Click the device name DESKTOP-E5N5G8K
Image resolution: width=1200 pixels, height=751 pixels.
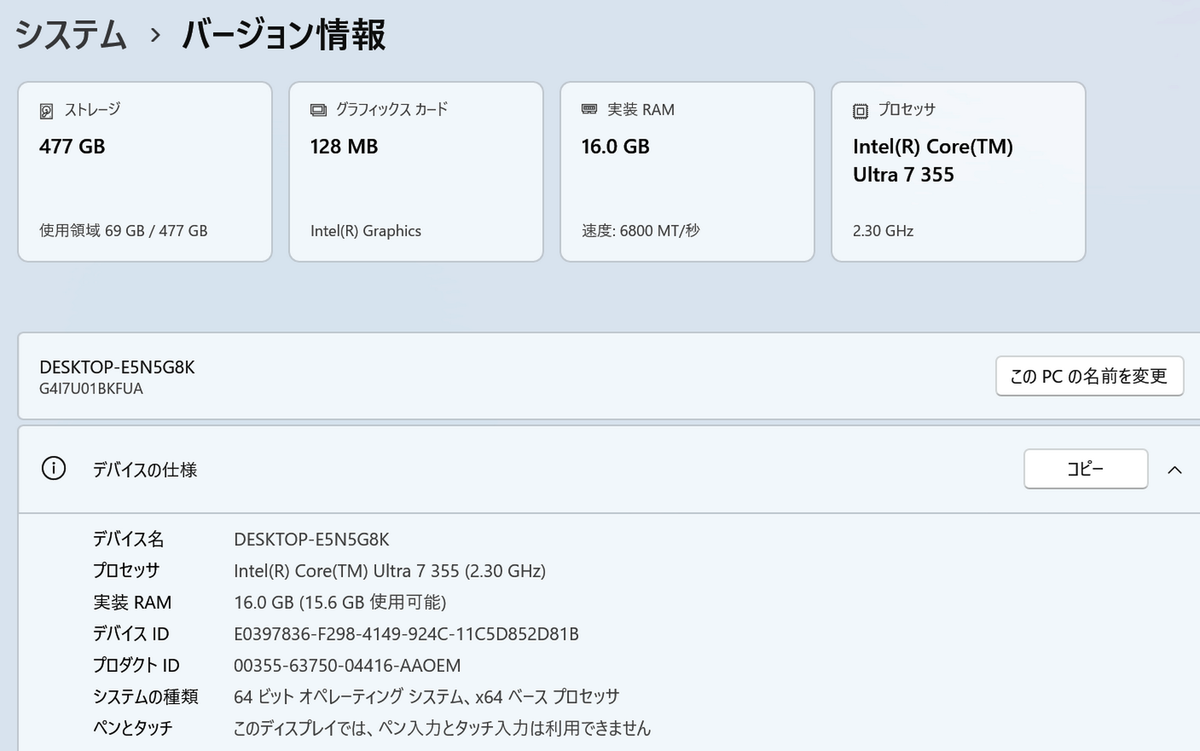pos(115,366)
